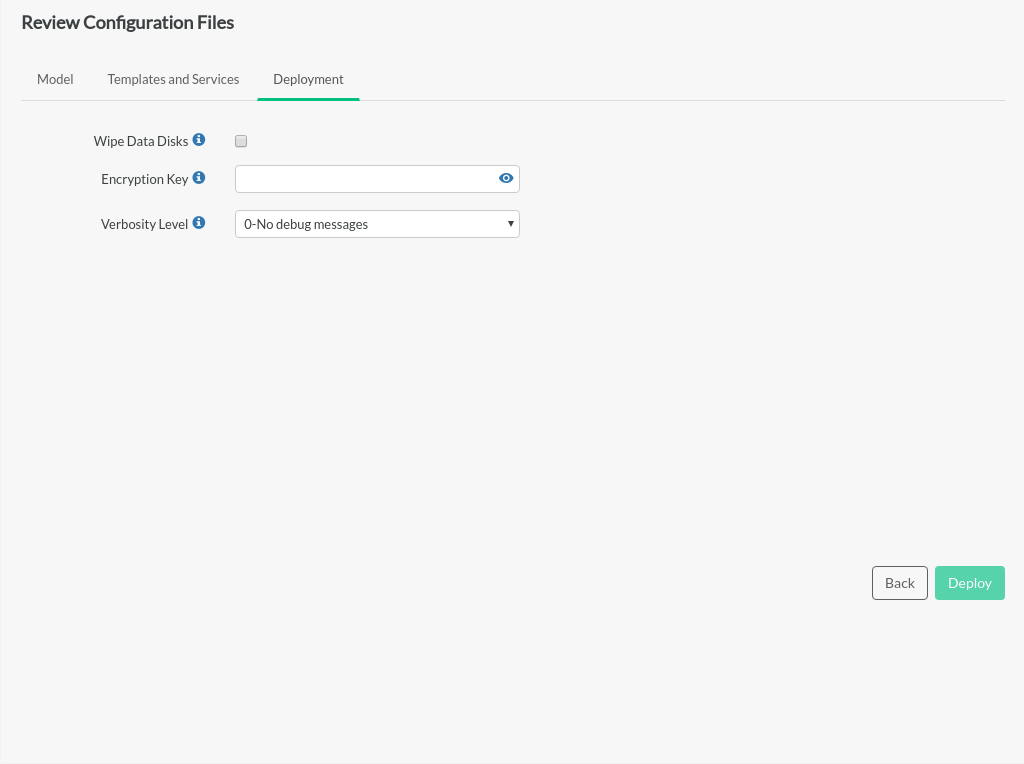Viewport: 1024px width, 764px height.
Task: Select the '0-No debug messages' text
Action: click(306, 224)
